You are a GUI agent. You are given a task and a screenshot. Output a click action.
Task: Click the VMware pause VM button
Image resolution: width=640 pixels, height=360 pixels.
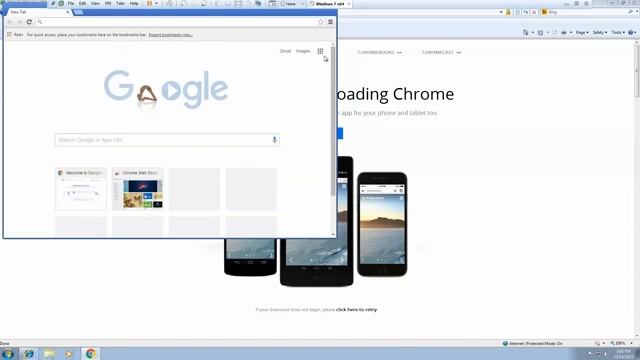[149, 3]
